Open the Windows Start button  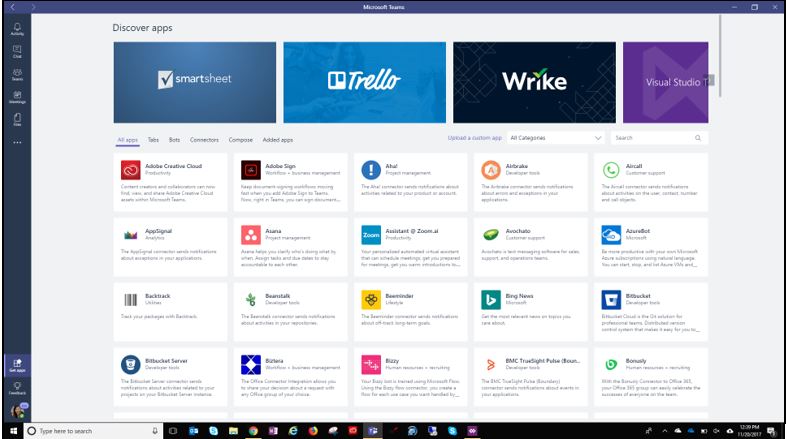coord(14,431)
